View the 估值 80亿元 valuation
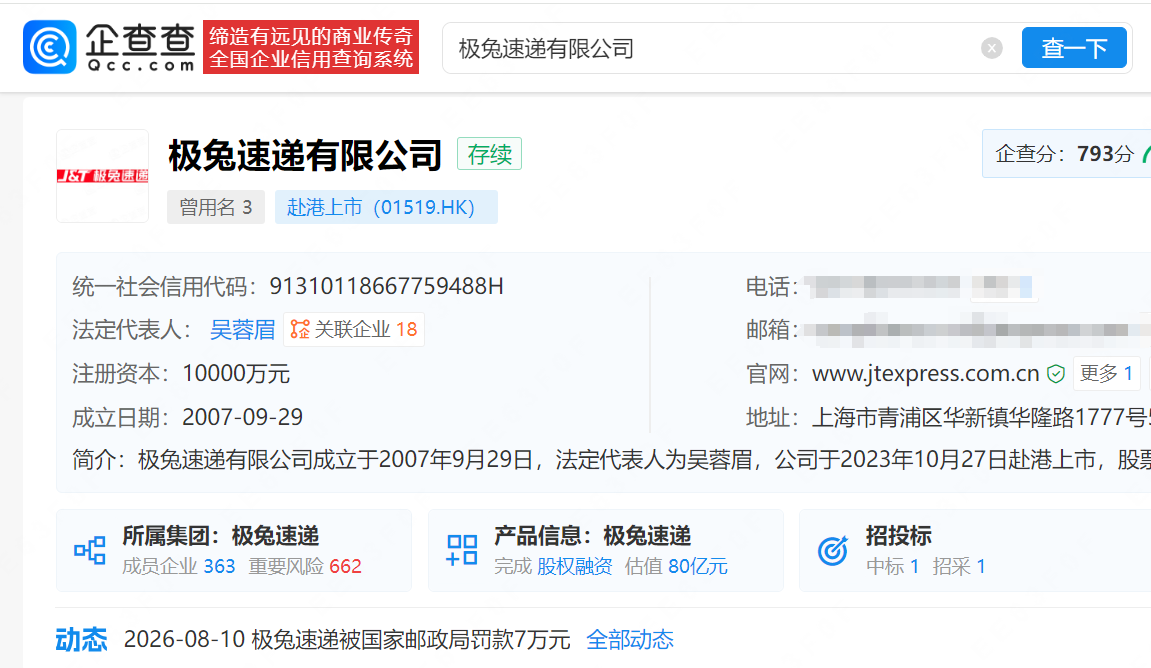This screenshot has width=1151, height=668. pos(676,567)
